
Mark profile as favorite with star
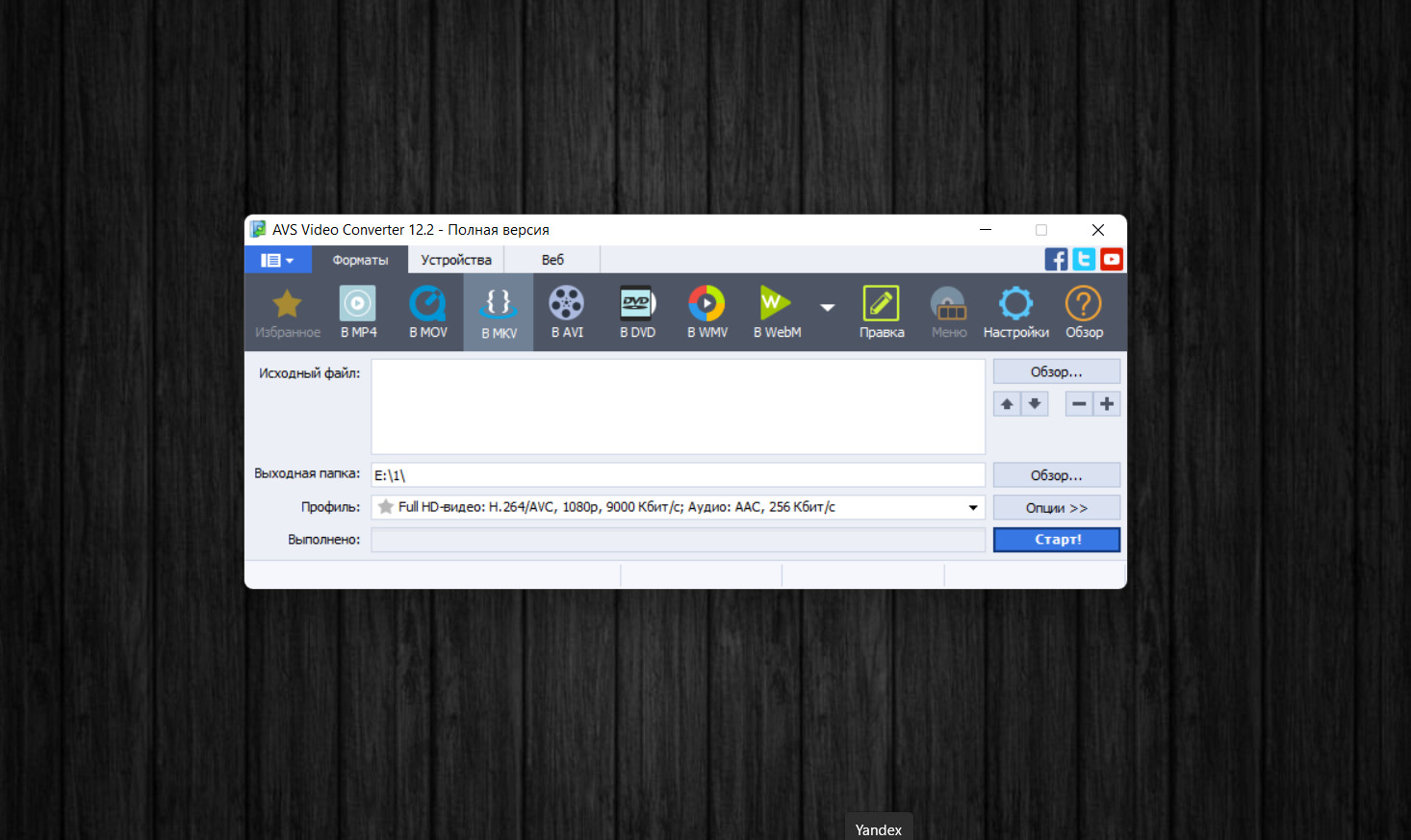386,507
